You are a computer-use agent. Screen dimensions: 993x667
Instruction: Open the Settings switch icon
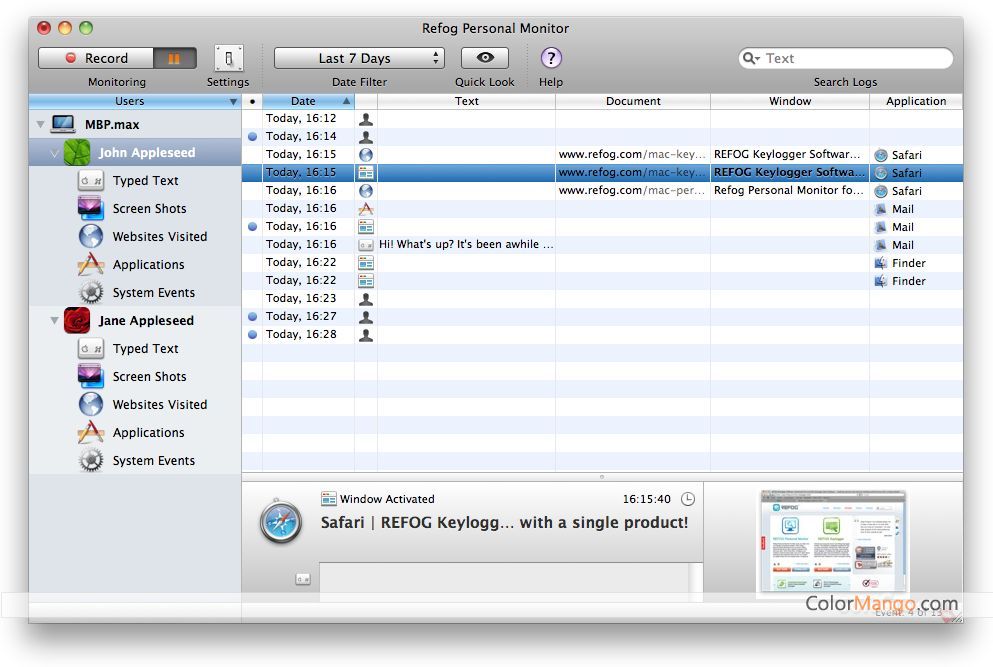point(228,58)
